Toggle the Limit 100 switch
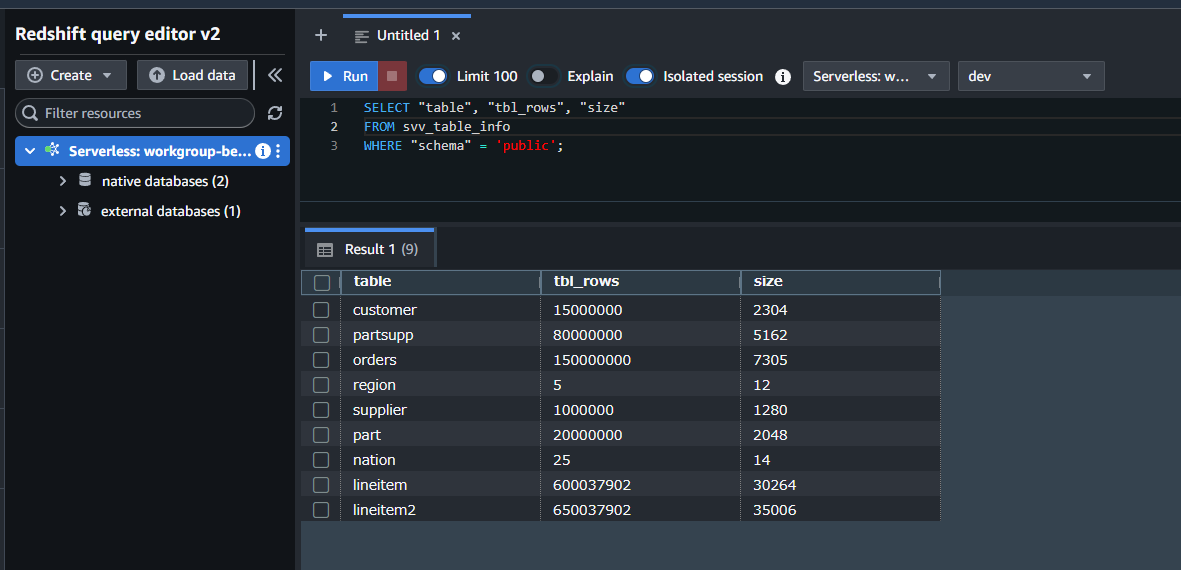 pyautogui.click(x=432, y=76)
